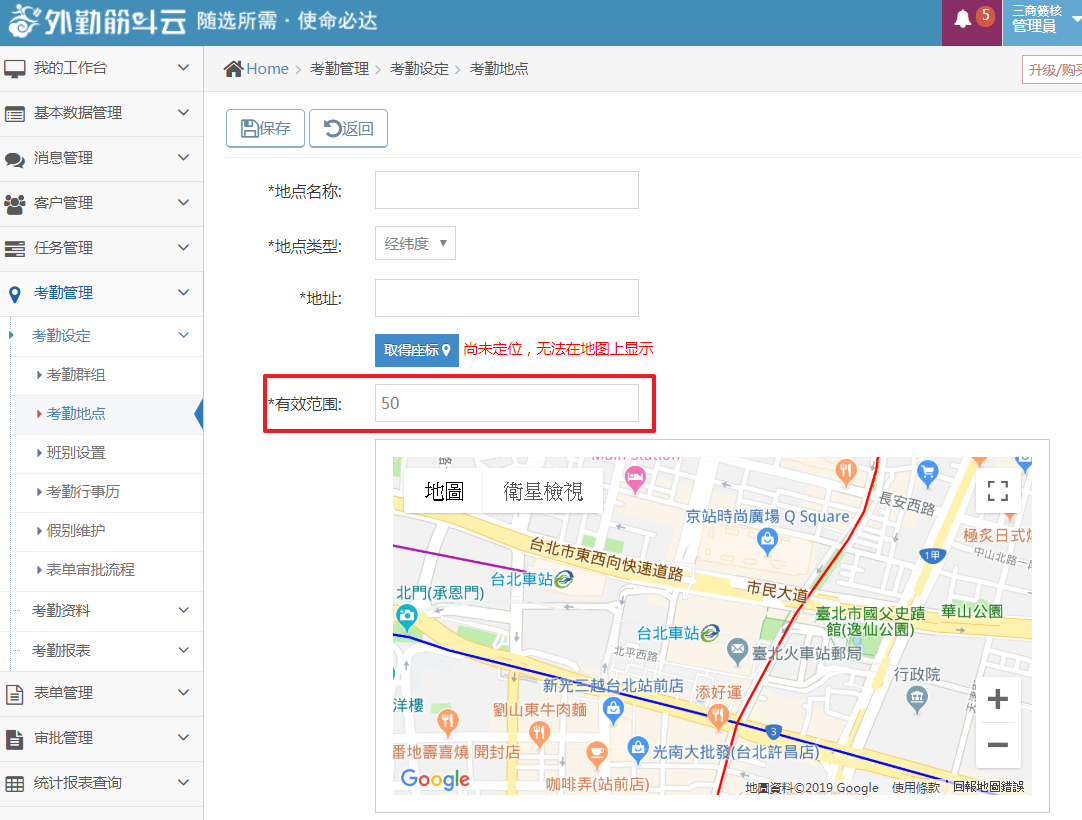Click the 表单管理 document icon
The width and height of the screenshot is (1082, 820).
(x=14, y=694)
